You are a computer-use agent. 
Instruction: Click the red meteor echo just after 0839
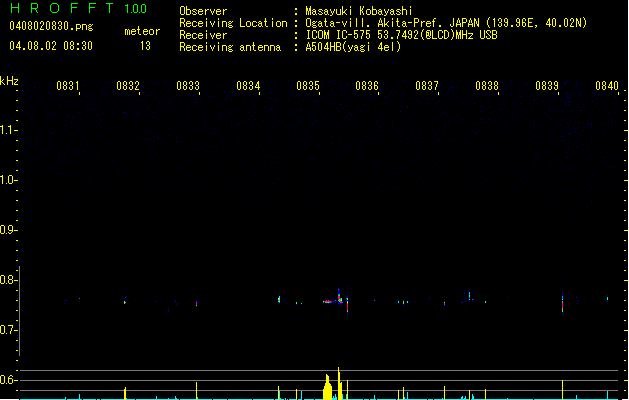coord(562,304)
